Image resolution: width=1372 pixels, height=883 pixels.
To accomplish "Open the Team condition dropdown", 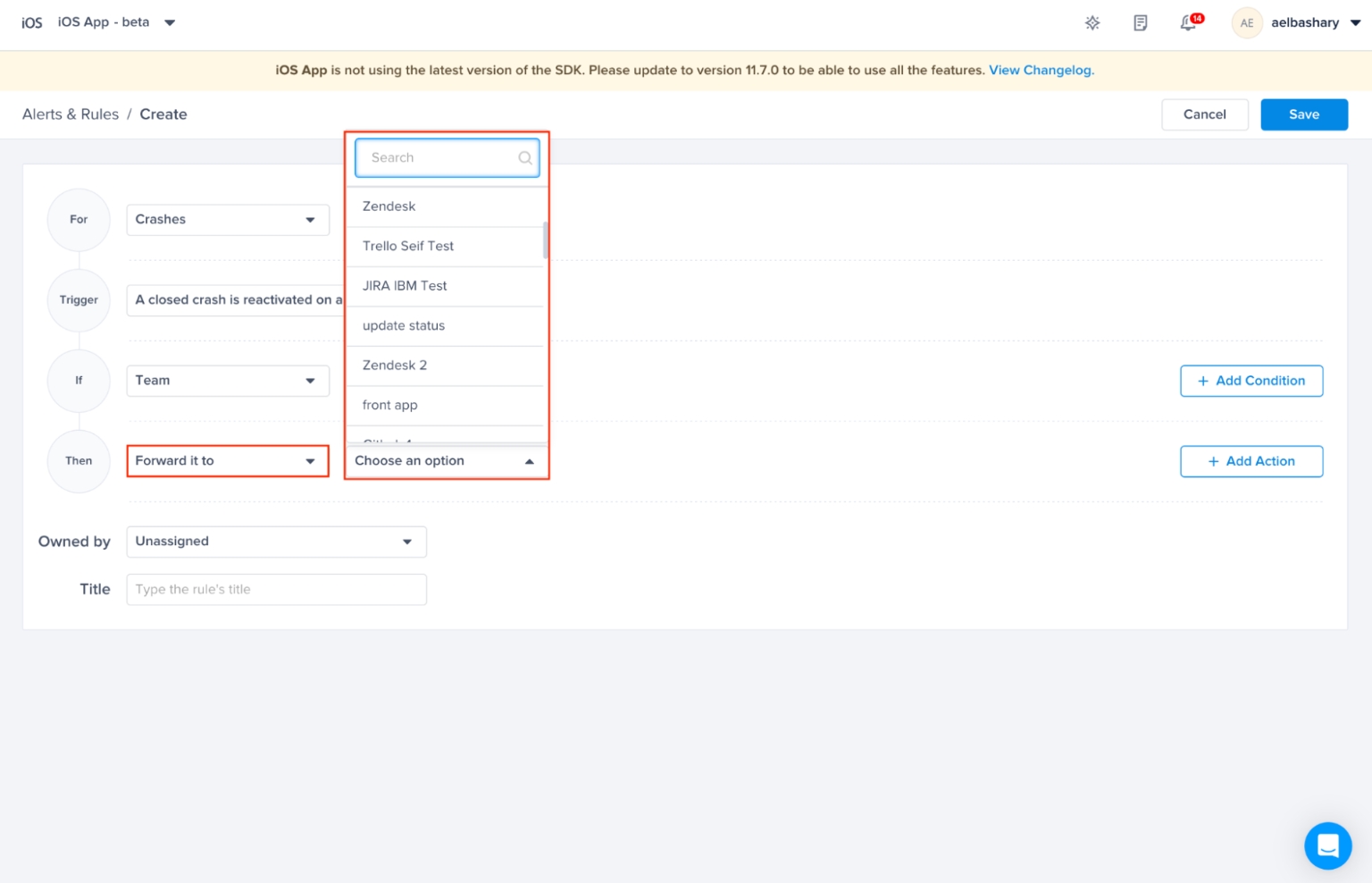I will pos(228,381).
